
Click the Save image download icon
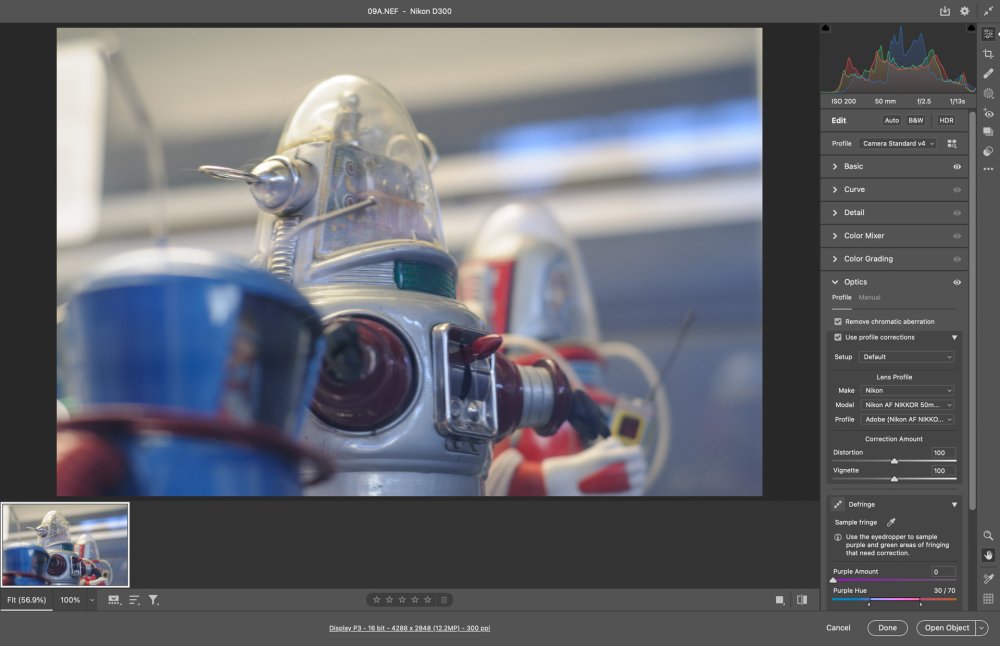tap(945, 11)
